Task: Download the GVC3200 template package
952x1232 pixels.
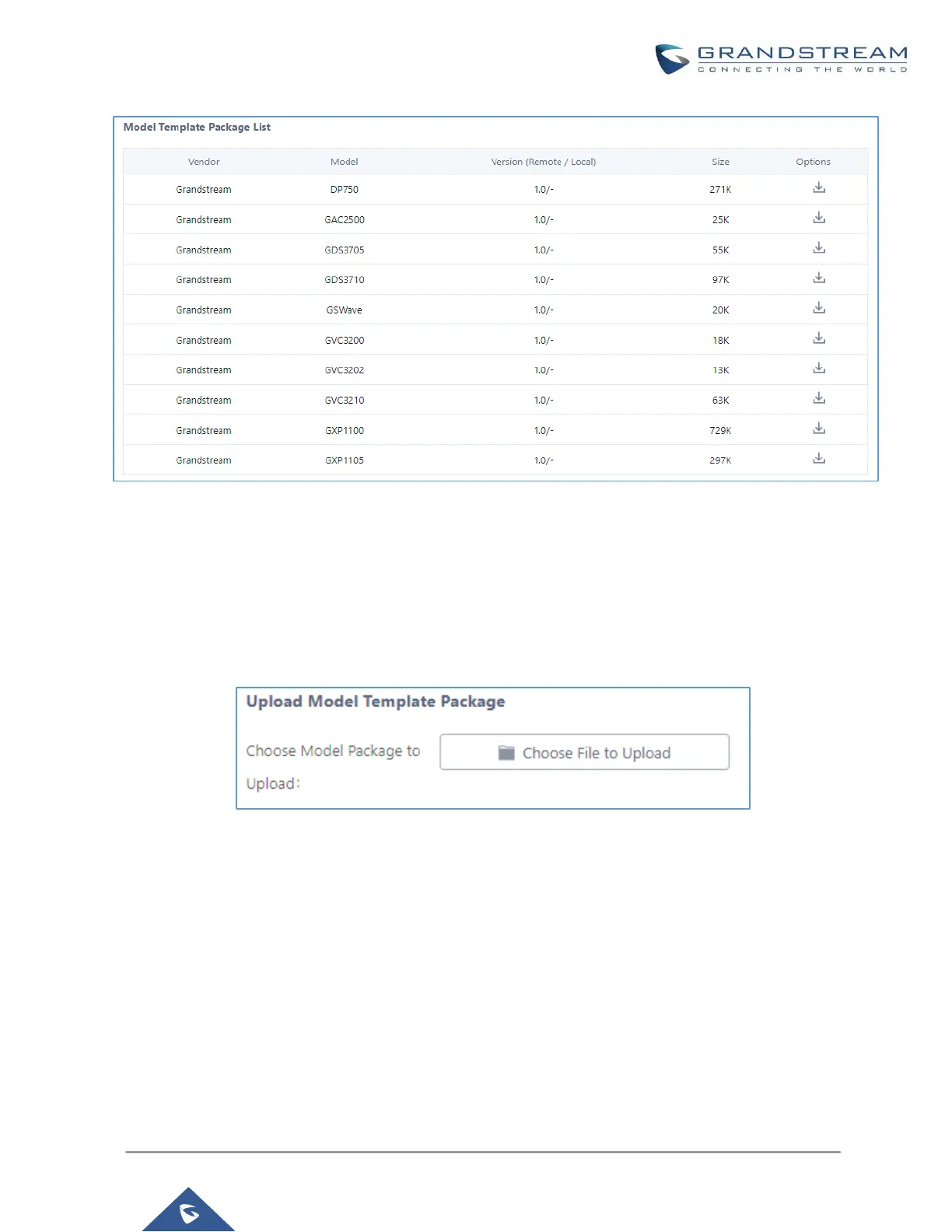Action: [x=819, y=338]
